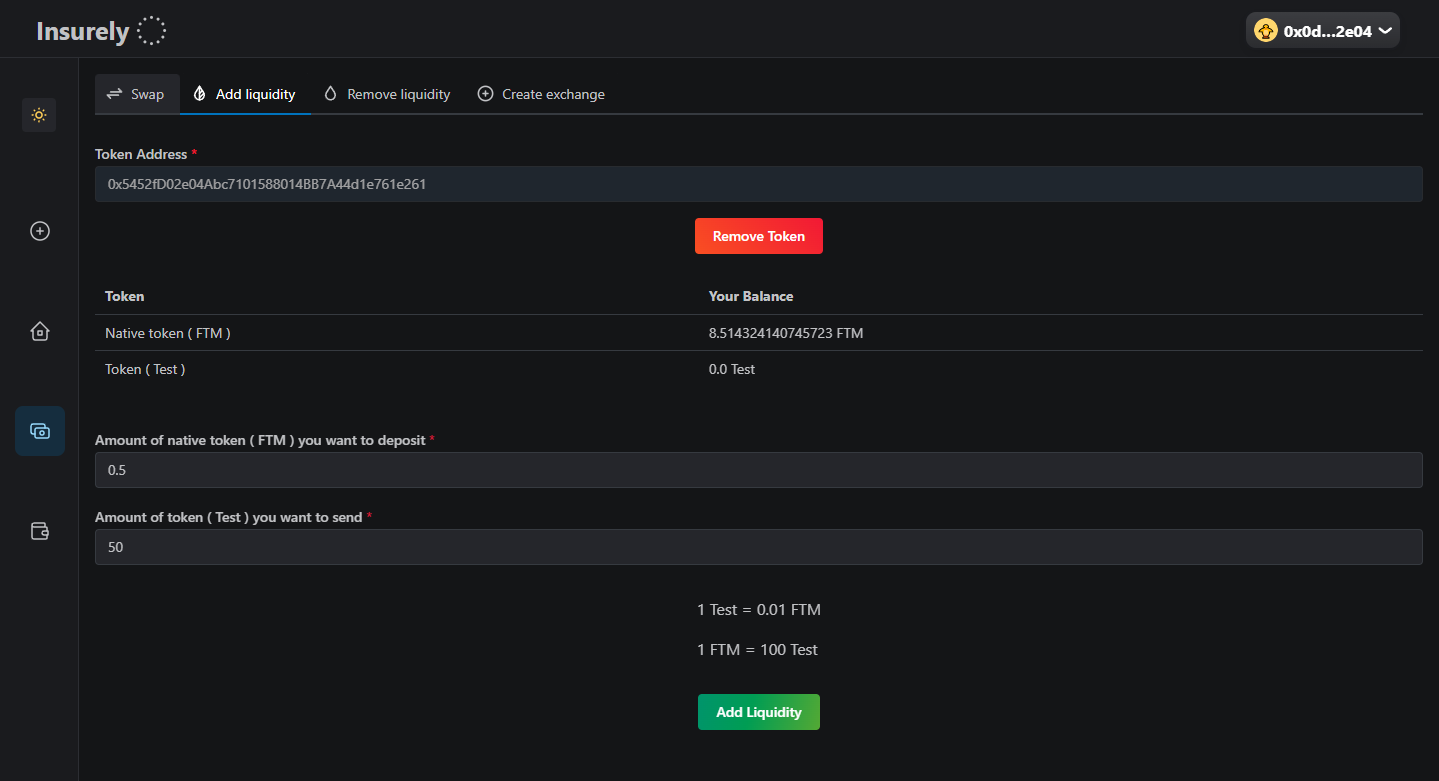Select the Token Address input field
Screen dimensions: 1439x781
757,184
